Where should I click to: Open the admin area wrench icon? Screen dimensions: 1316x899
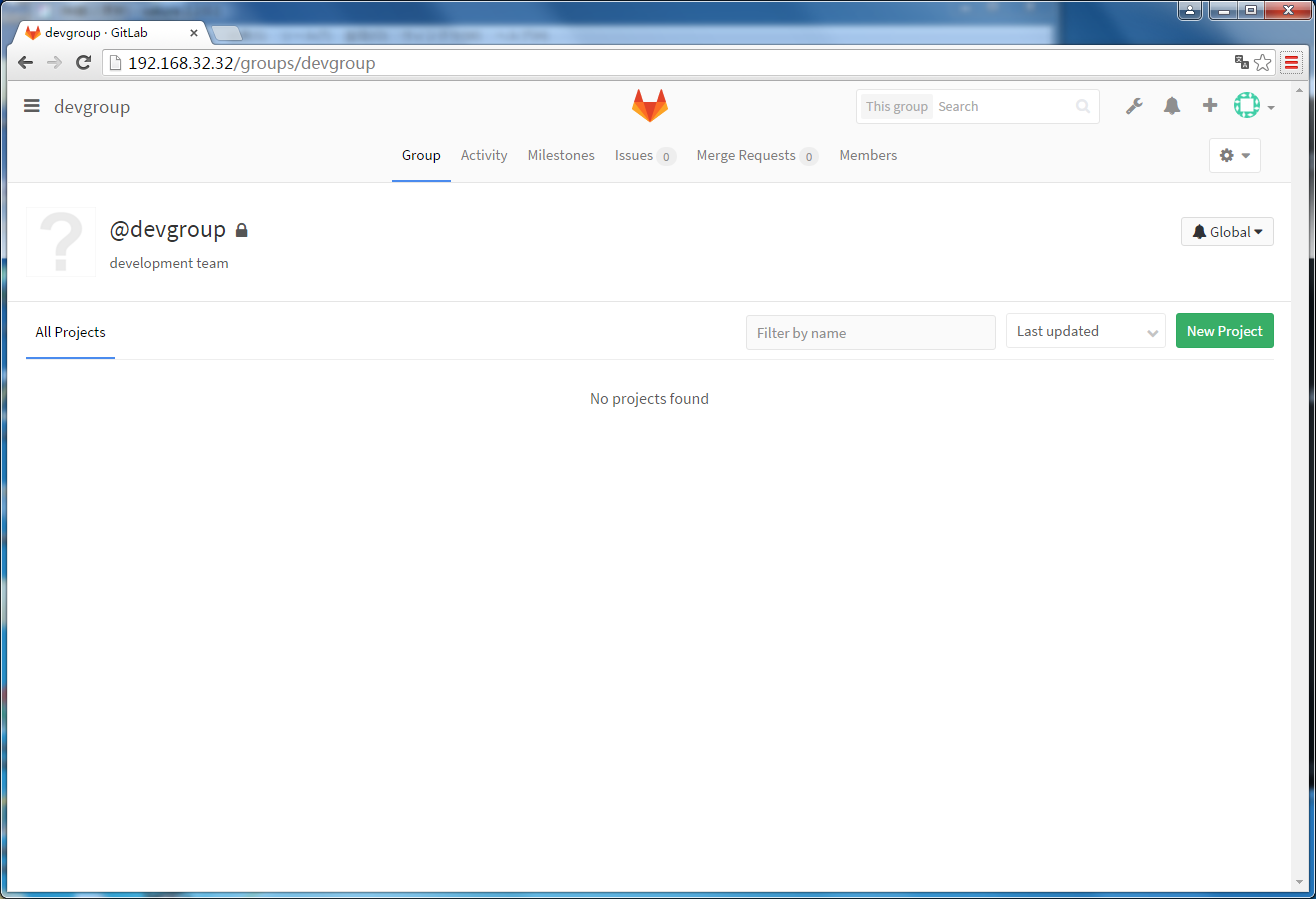1134,106
